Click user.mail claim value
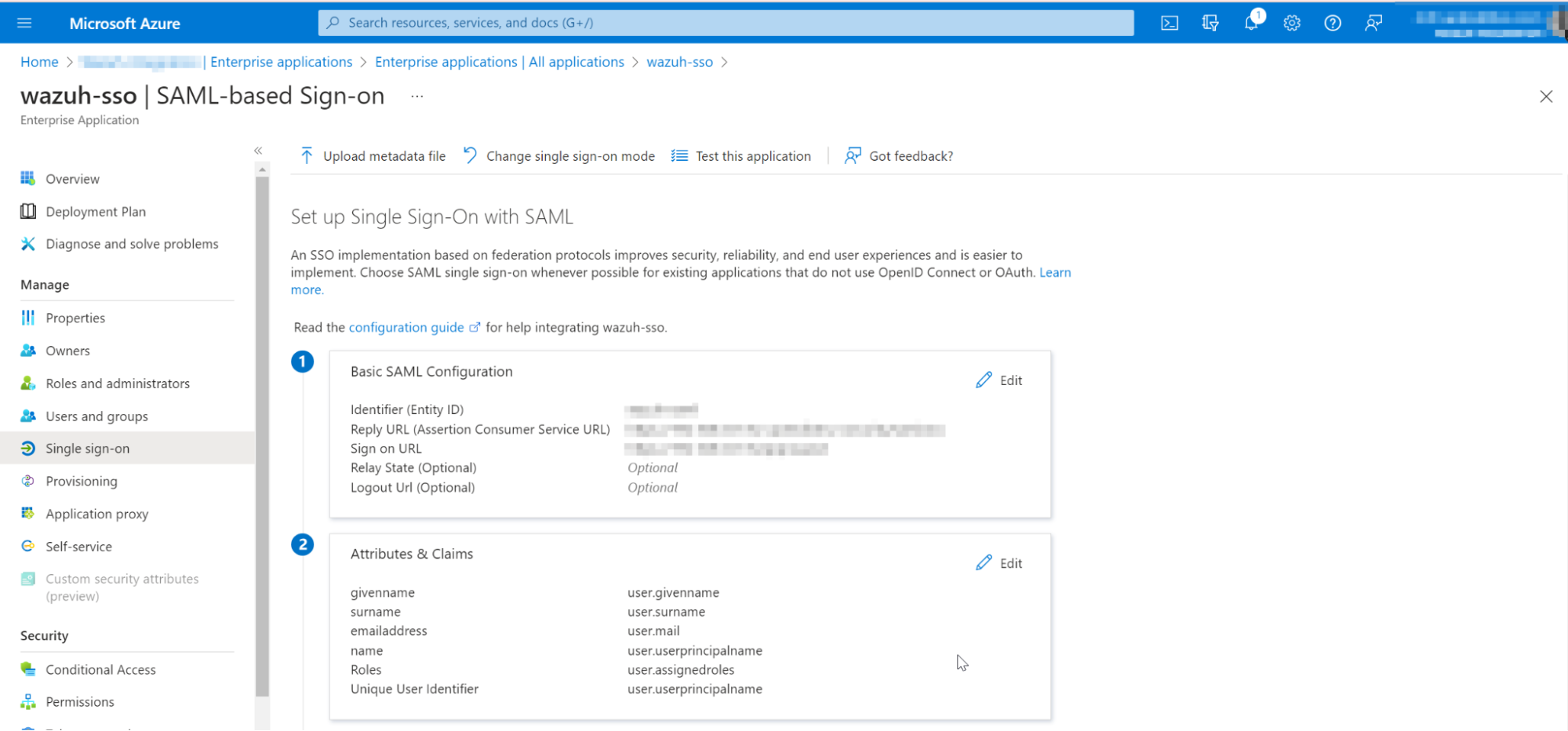Screen dimensions: 1568x731 (x=653, y=631)
